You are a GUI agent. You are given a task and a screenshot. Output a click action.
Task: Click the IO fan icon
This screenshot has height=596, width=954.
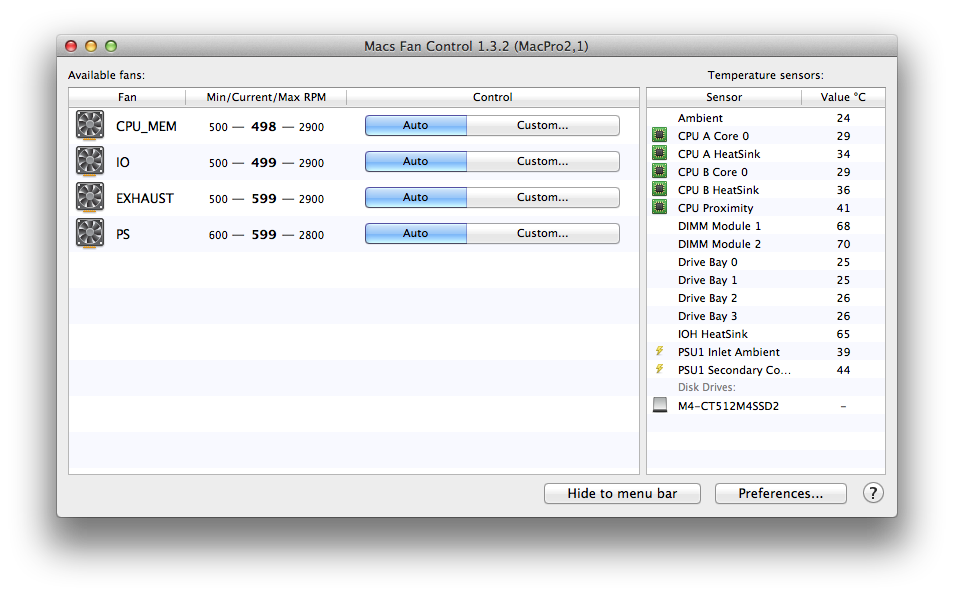90,161
